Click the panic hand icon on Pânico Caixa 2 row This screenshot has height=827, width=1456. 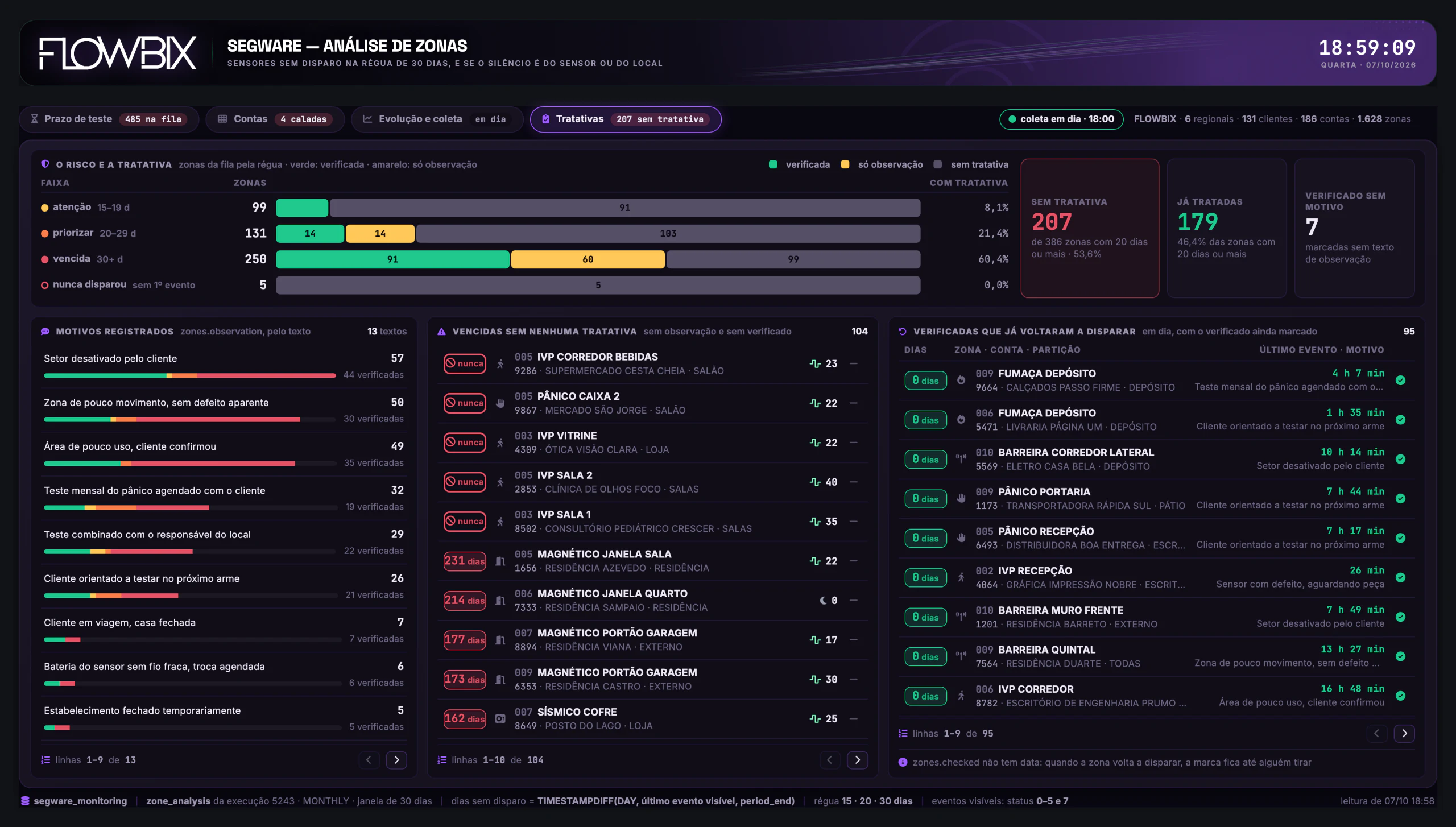click(500, 403)
